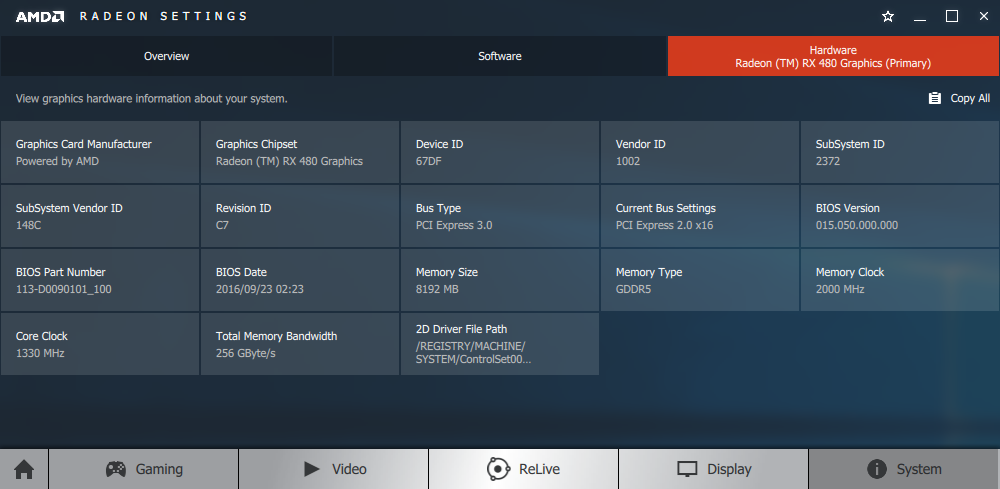Click the Copy All button label
1000x489 pixels.
(x=970, y=98)
